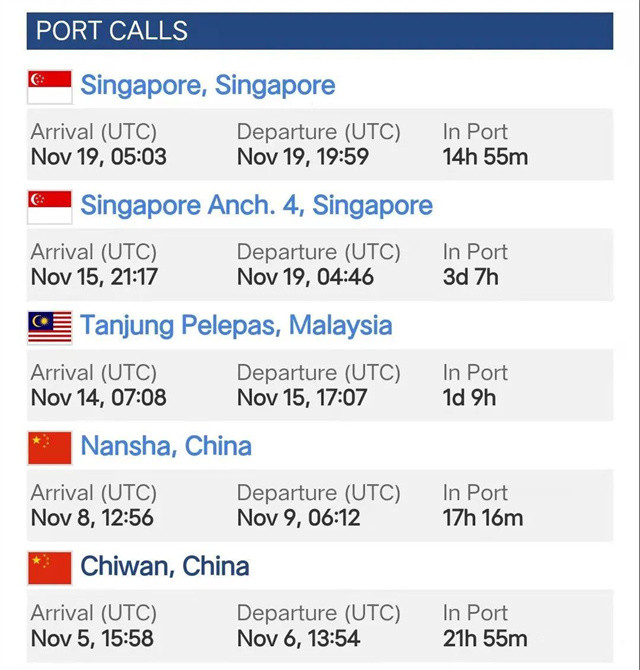Click the Malaysia flag icon

(49, 326)
